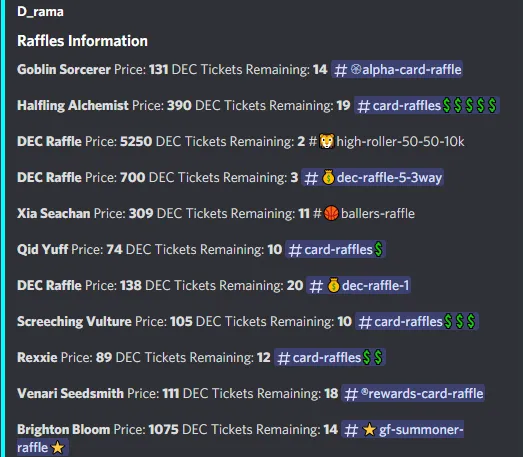This screenshot has width=523, height=457.
Task: Click the hash icon on rewards-card-raffle
Action: (351, 394)
